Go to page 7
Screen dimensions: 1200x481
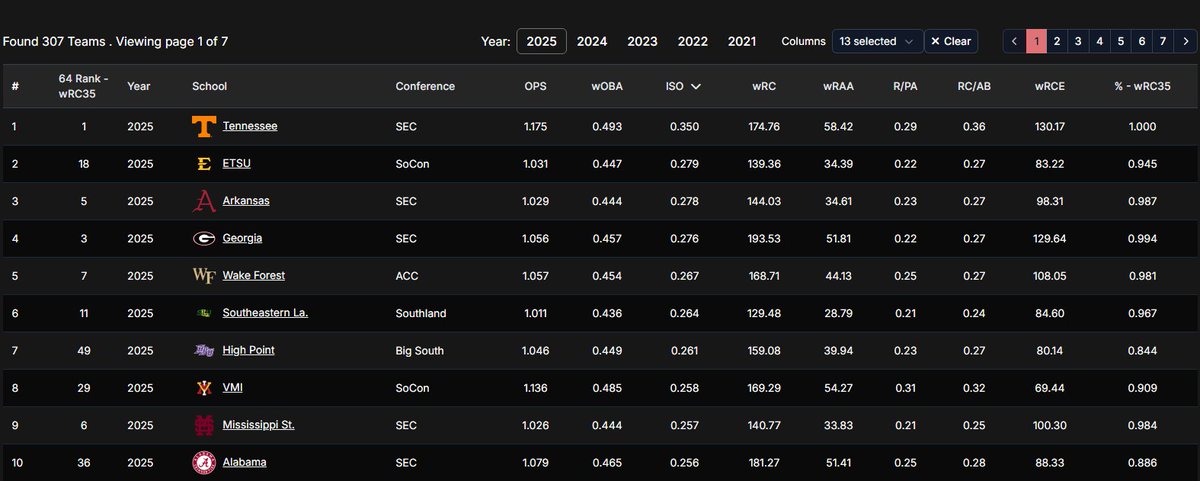(x=1162, y=41)
